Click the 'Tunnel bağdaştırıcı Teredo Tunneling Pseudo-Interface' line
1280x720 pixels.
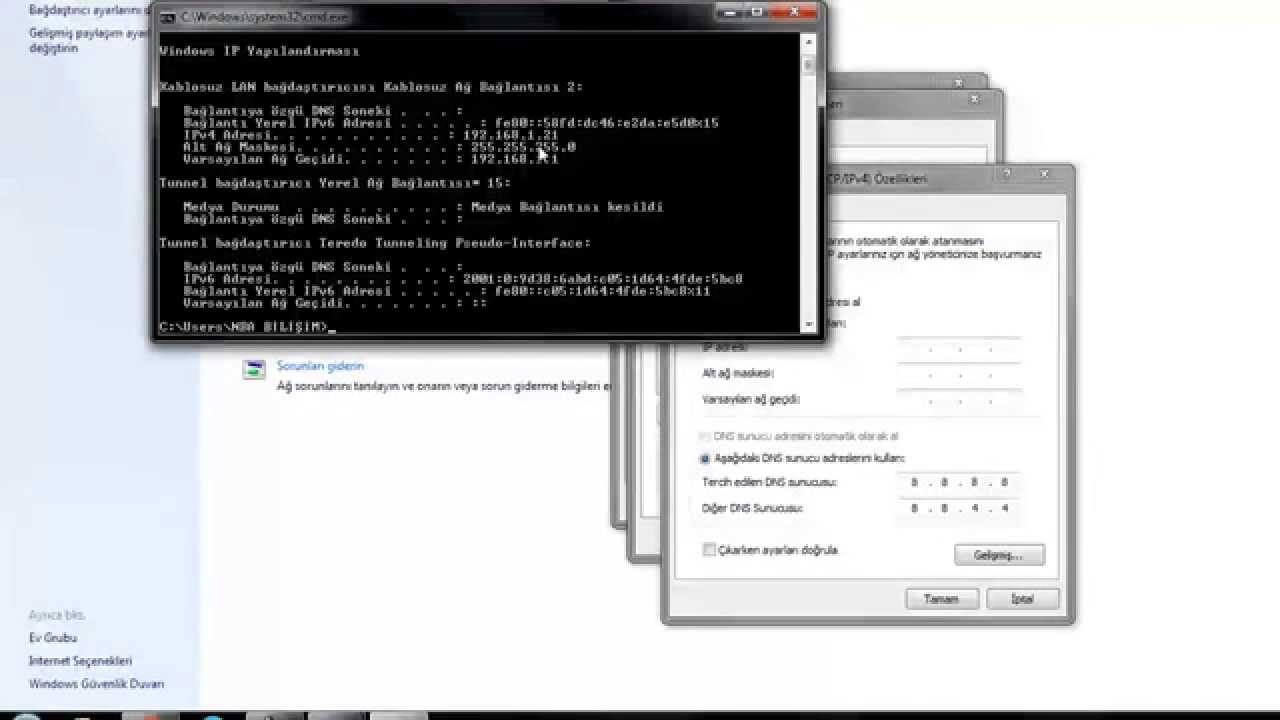coord(375,243)
